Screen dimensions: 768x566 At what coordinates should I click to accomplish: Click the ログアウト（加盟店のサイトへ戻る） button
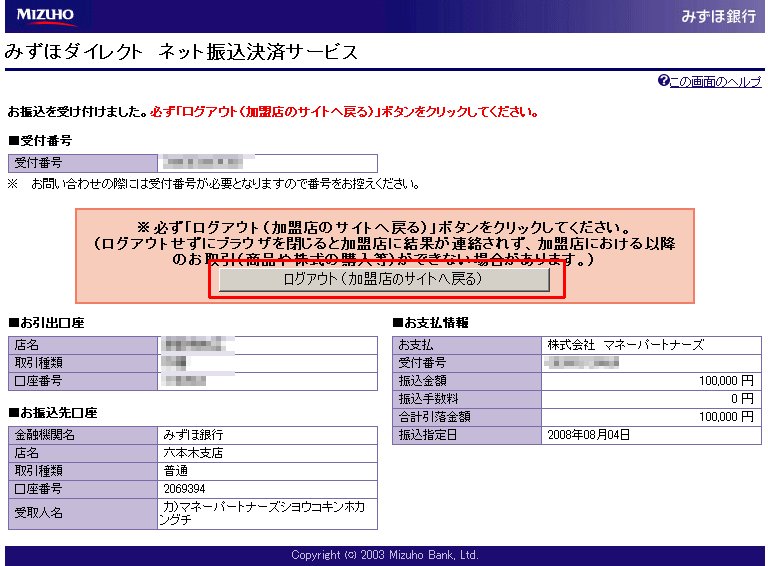click(x=384, y=280)
